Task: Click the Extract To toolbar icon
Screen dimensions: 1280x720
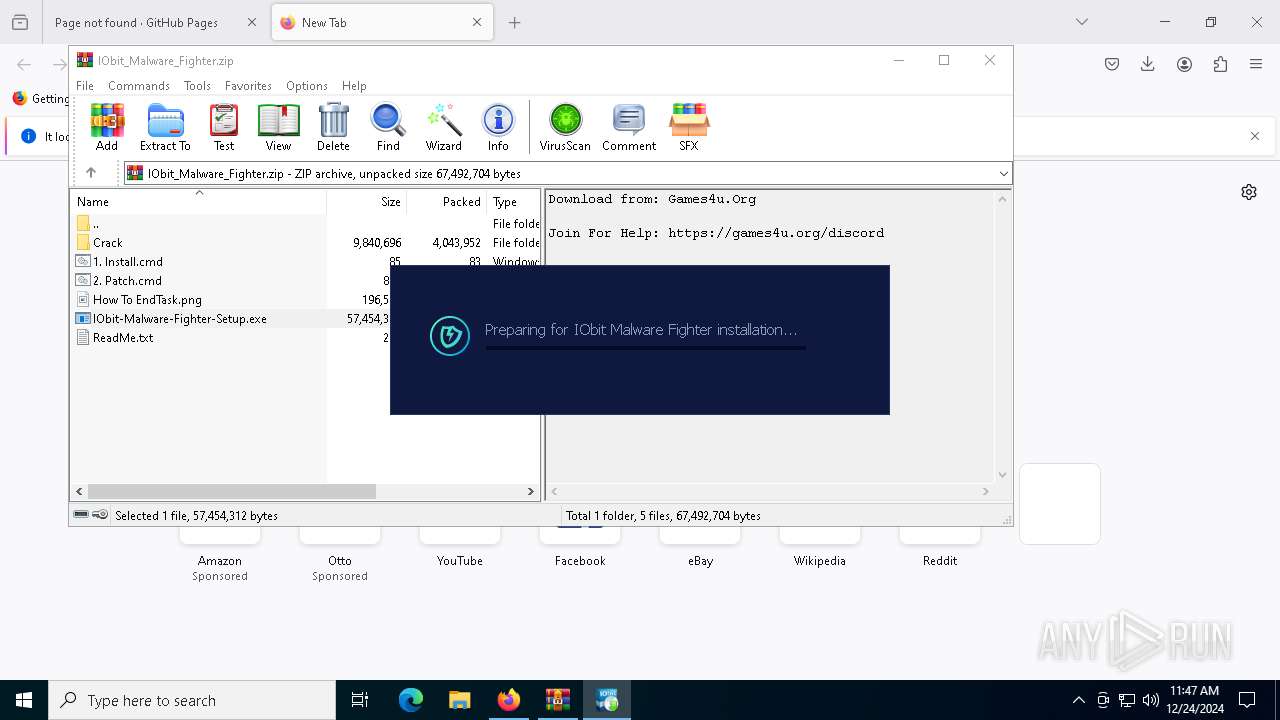Action: click(x=165, y=127)
